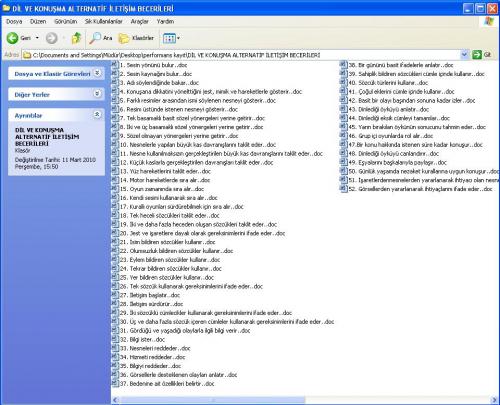This screenshot has width=500, height=405.
Task: Expand the Diğer Yerler panel chevron
Action: click(x=97, y=94)
